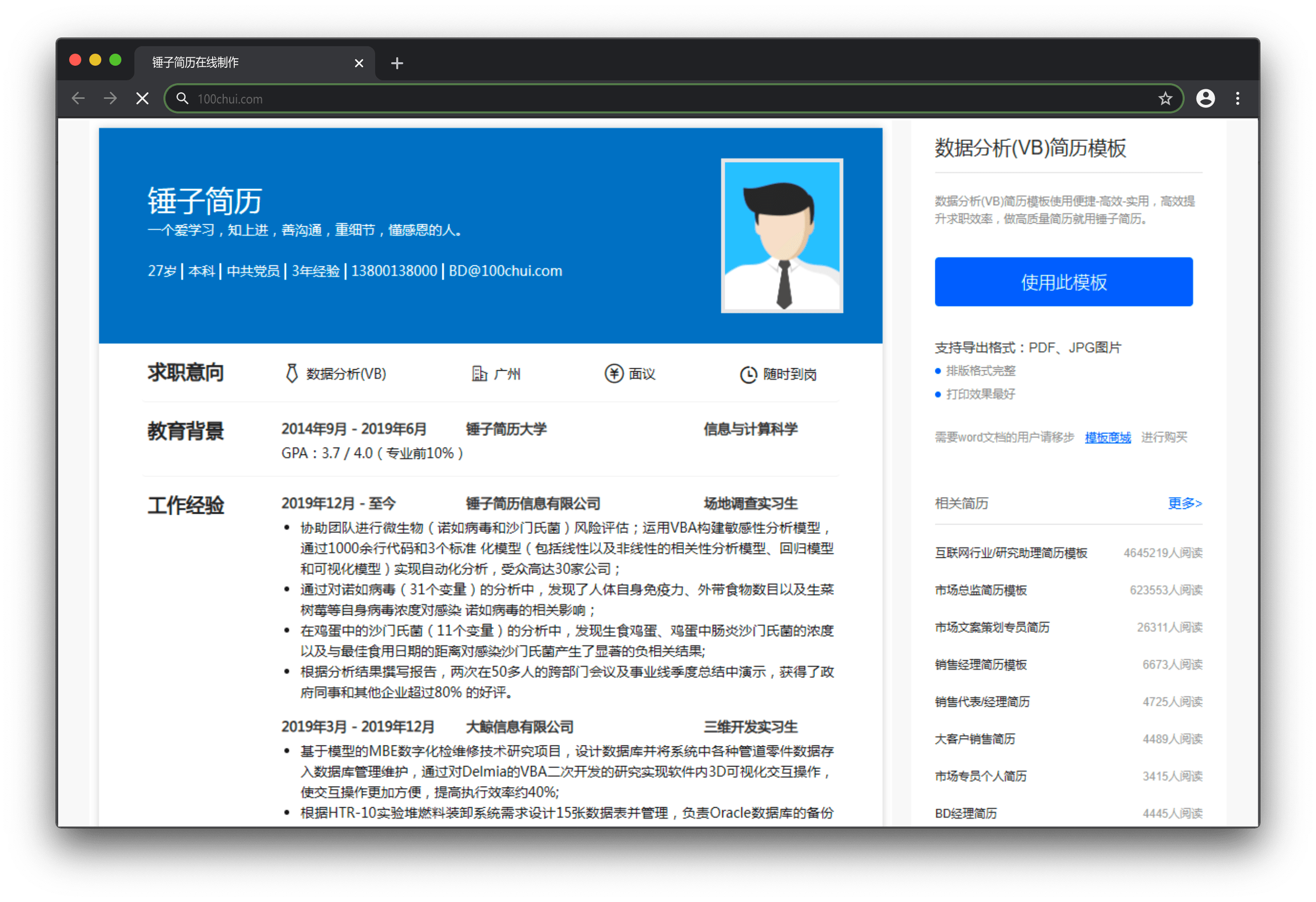Click 大鲸信息有限公司 company name
1316x902 pixels.
click(519, 726)
